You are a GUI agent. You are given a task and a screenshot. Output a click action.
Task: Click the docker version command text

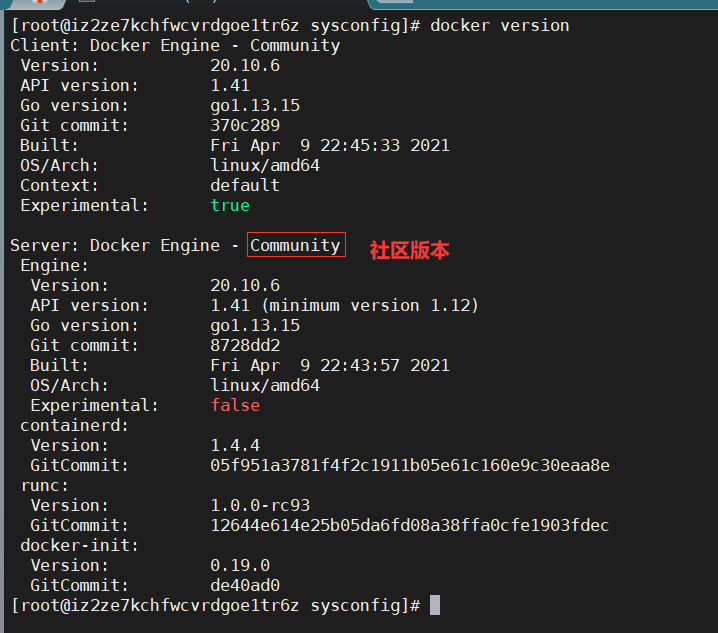(x=500, y=25)
